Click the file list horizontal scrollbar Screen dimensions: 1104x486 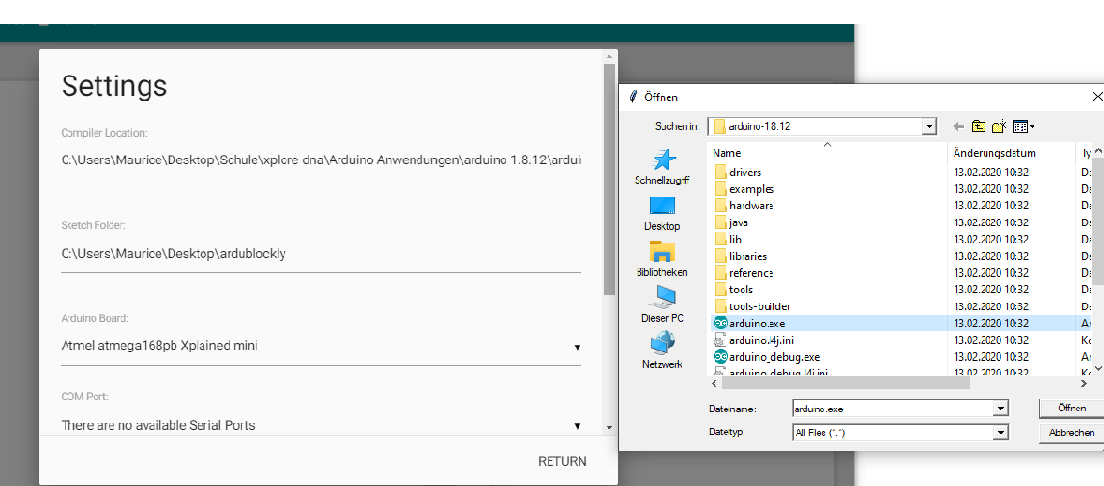coord(845,383)
